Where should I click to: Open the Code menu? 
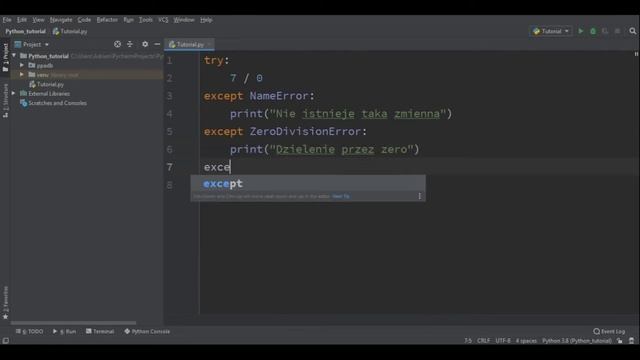click(x=84, y=20)
